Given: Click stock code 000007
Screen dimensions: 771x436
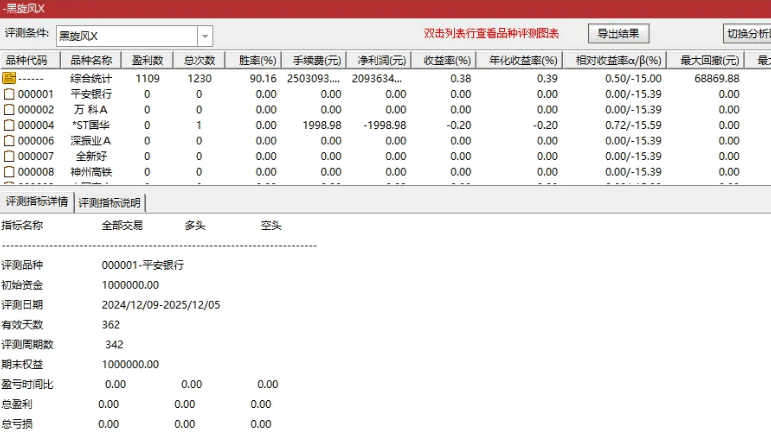Looking at the screenshot, I should point(36,156).
